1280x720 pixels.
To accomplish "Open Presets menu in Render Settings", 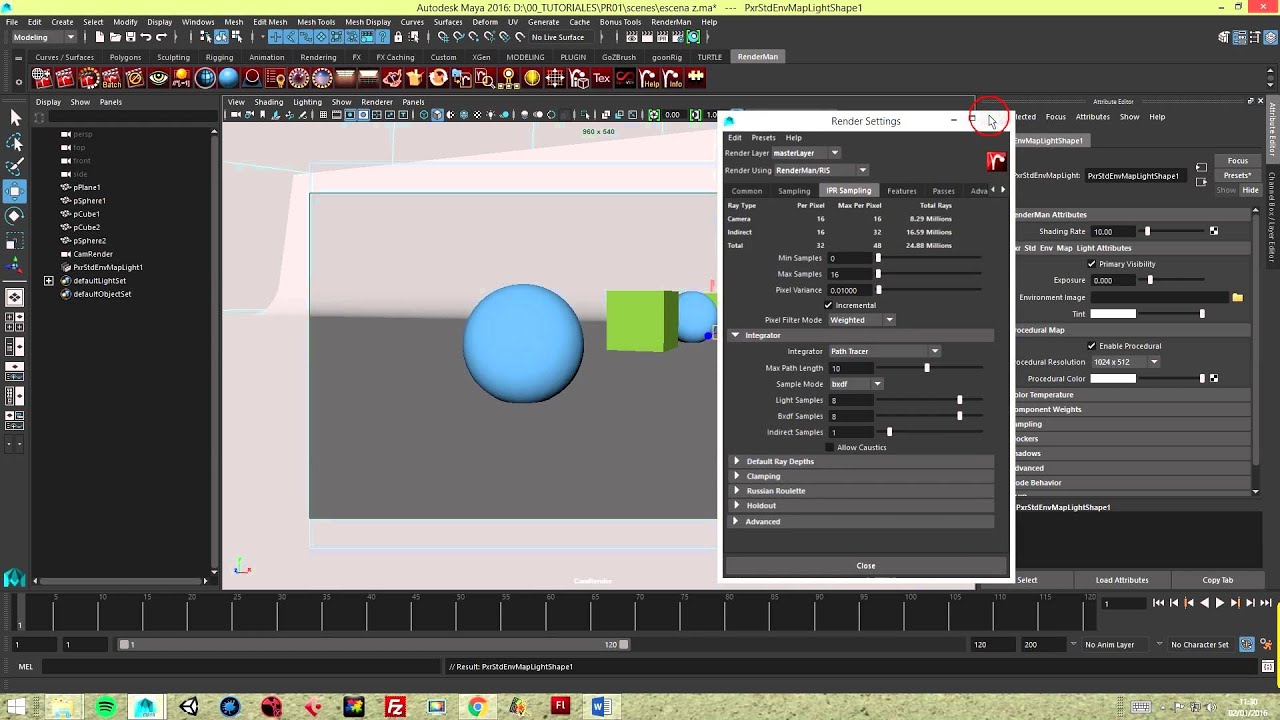I will pos(763,138).
